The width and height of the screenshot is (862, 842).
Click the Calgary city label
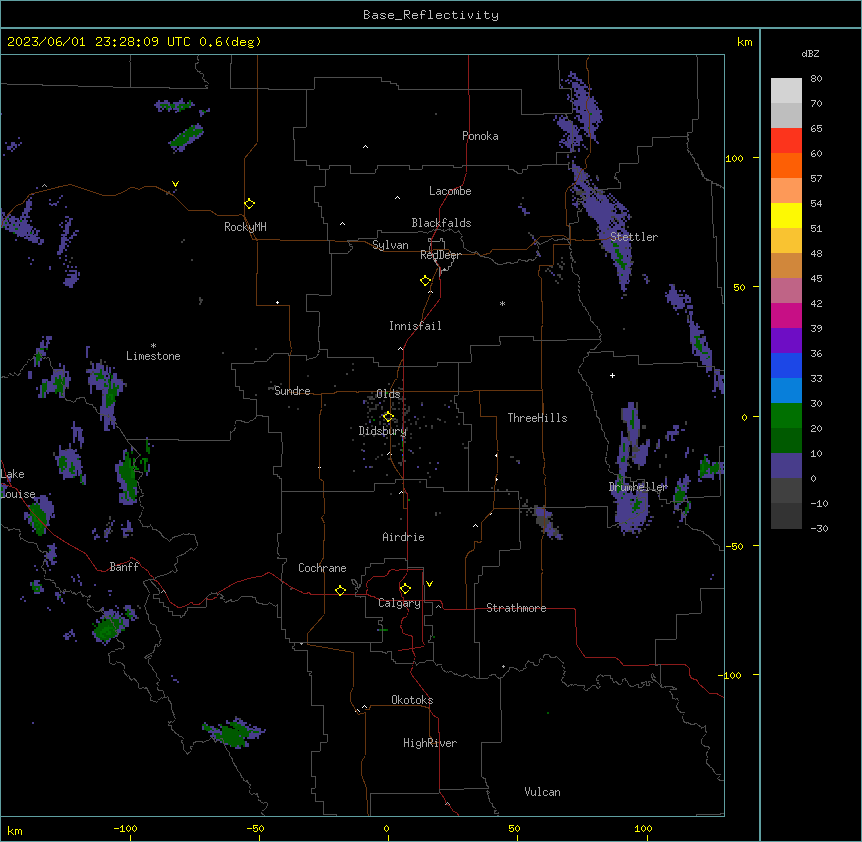tap(400, 603)
